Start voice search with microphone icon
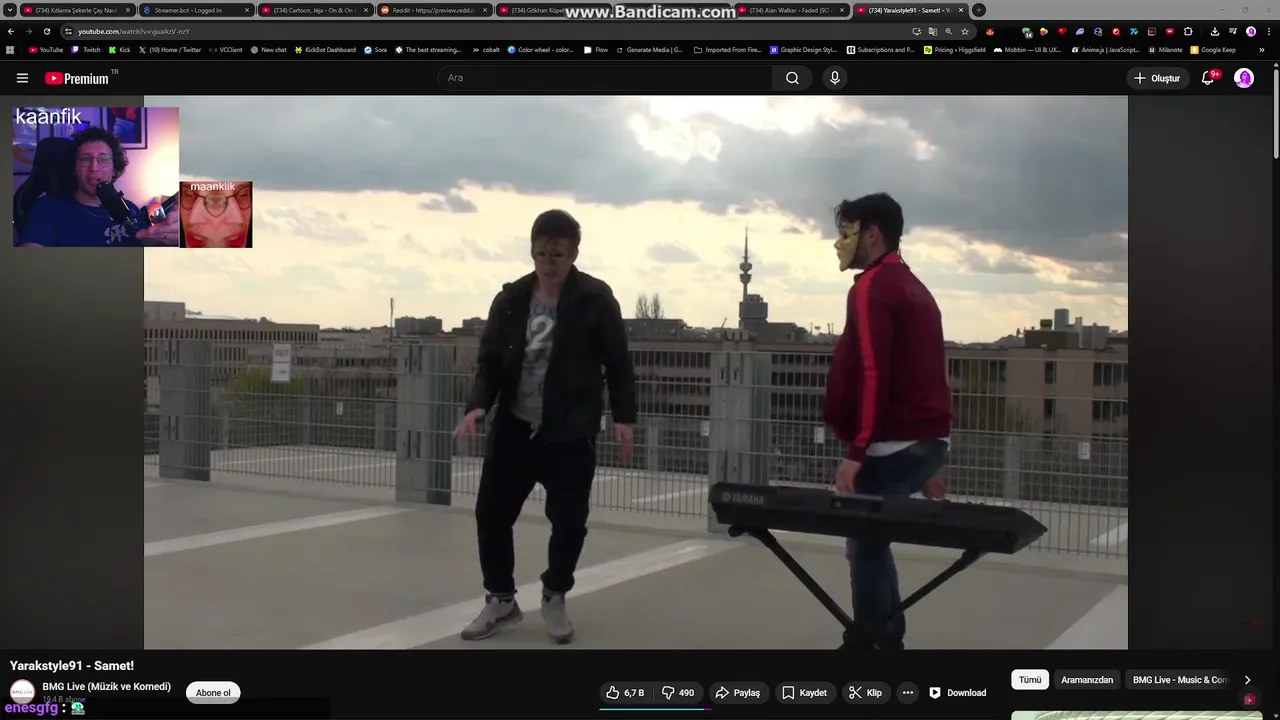Viewport: 1280px width, 720px height. tap(835, 78)
